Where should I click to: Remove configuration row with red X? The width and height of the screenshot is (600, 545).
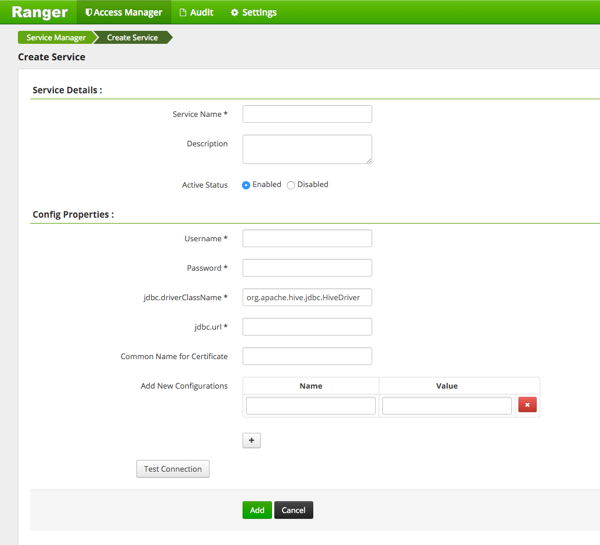click(x=528, y=405)
